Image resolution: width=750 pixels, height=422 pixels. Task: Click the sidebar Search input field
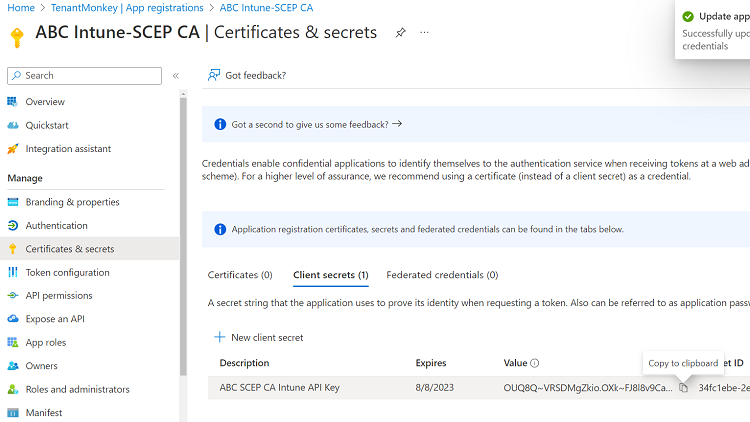[85, 76]
